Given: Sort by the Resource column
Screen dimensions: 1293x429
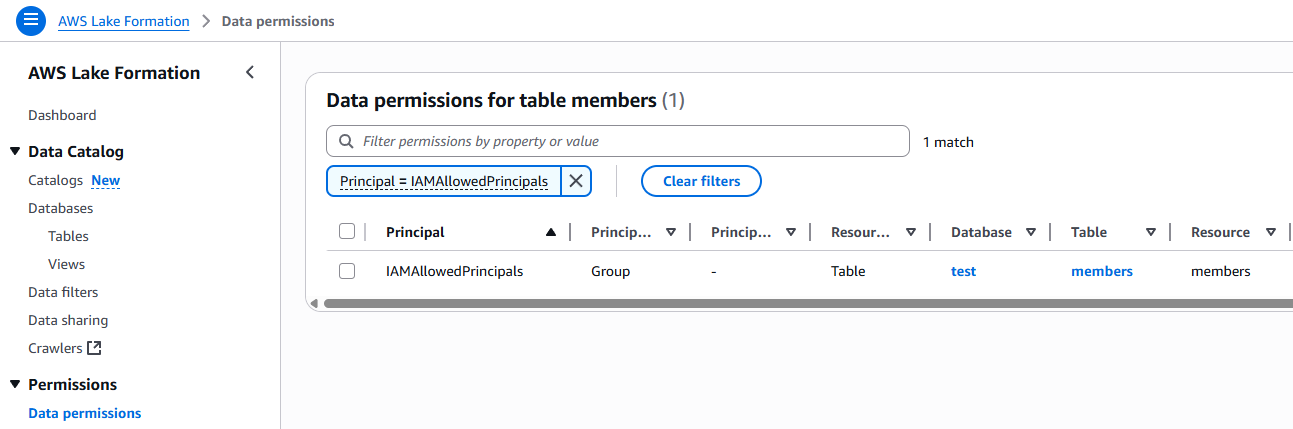Looking at the screenshot, I should tap(1270, 232).
